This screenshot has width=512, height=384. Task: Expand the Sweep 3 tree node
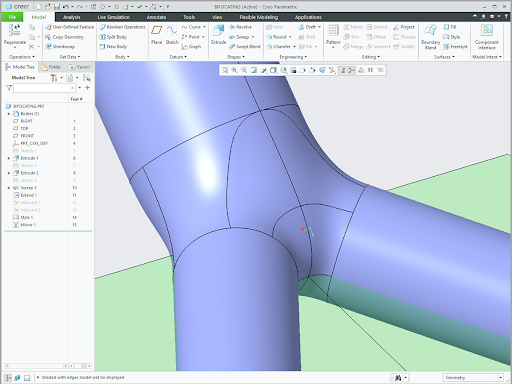tap(9, 188)
